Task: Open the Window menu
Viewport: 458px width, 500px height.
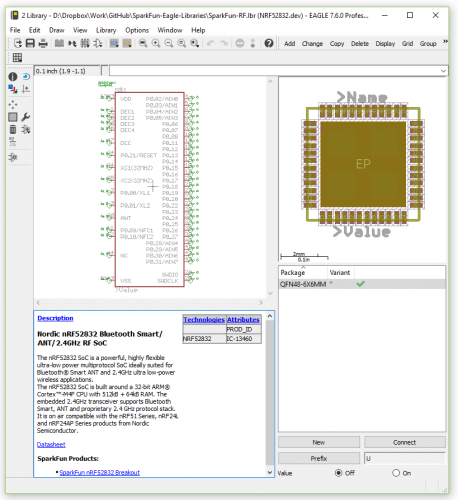Action: click(x=170, y=30)
